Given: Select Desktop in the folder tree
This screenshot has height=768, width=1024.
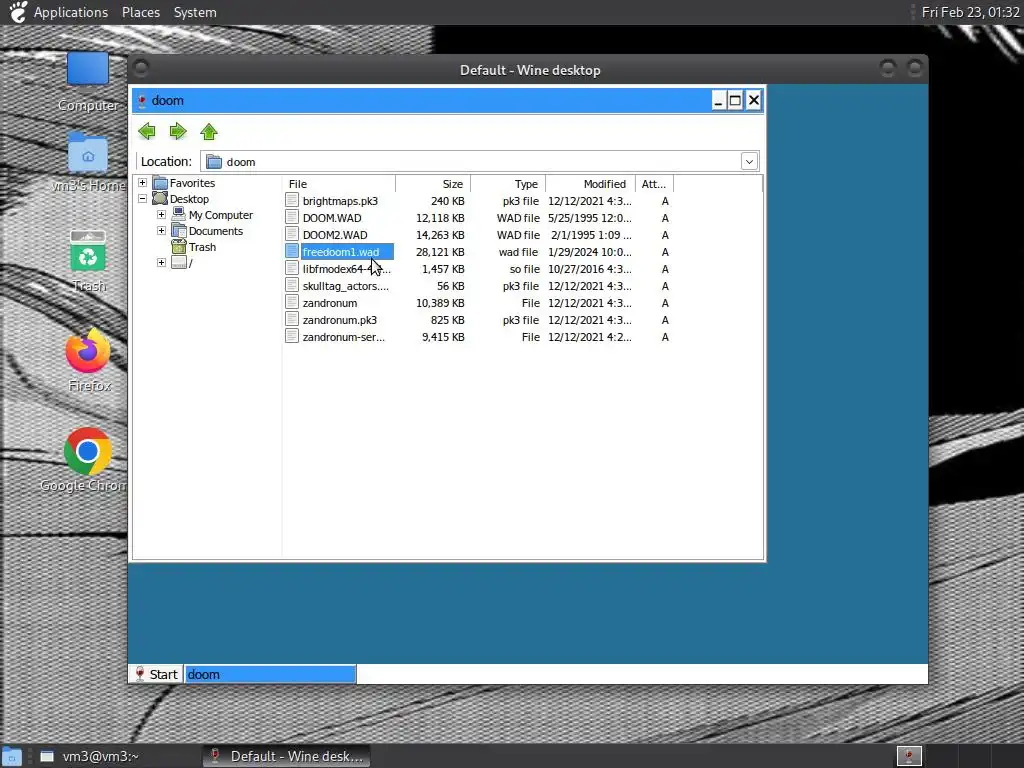Looking at the screenshot, I should (189, 199).
